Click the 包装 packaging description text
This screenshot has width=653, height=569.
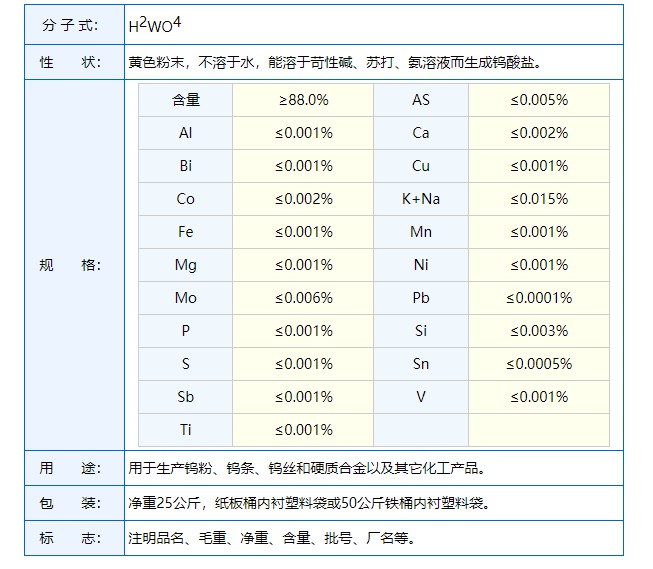pos(309,503)
